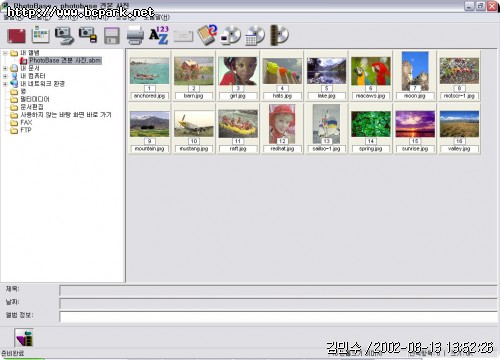Image resolution: width=500 pixels, height=360 pixels.
Task: Click the 날짜 date input field
Action: [278, 303]
